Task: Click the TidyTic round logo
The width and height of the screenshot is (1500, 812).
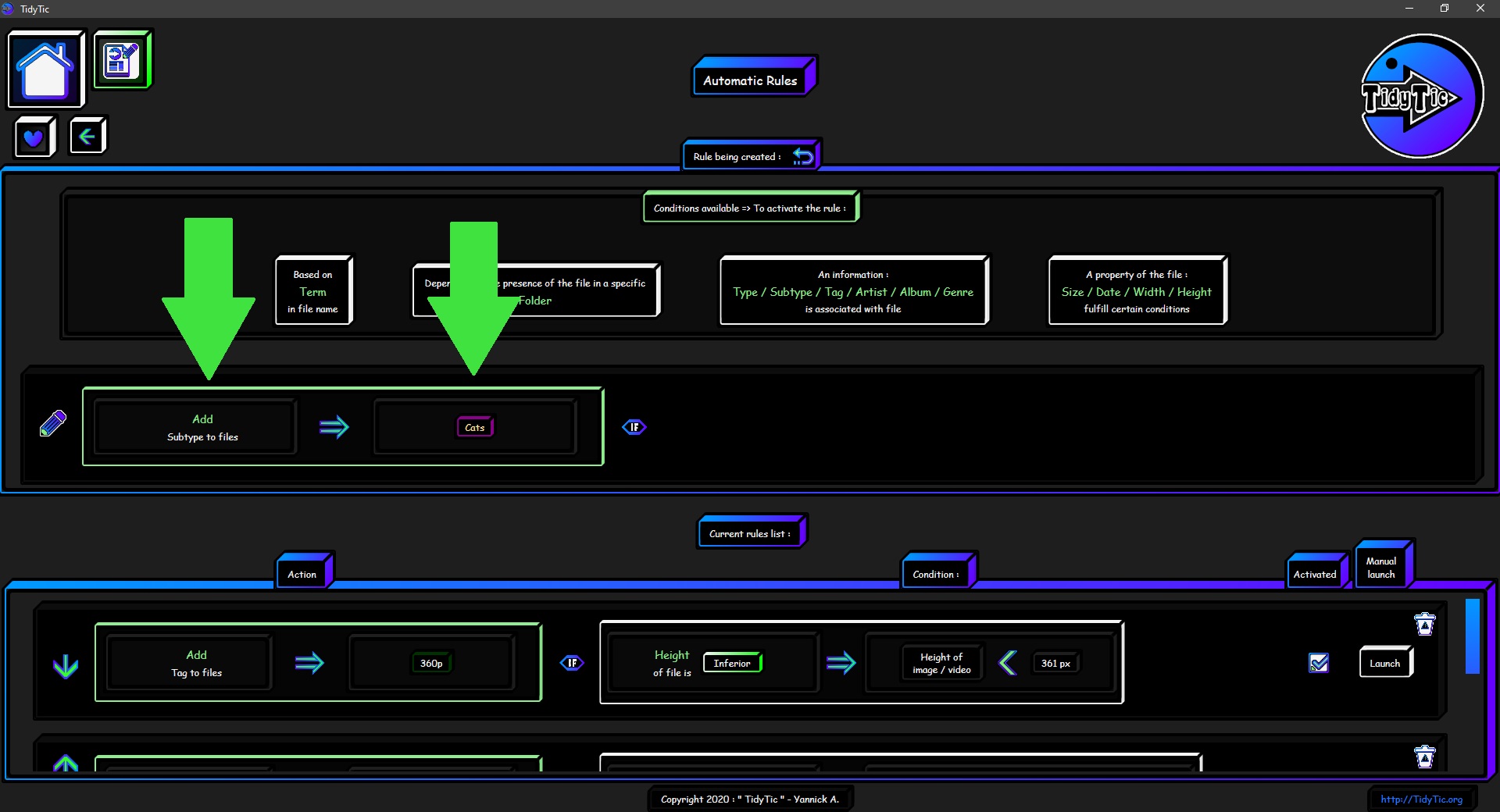Action: tap(1421, 96)
